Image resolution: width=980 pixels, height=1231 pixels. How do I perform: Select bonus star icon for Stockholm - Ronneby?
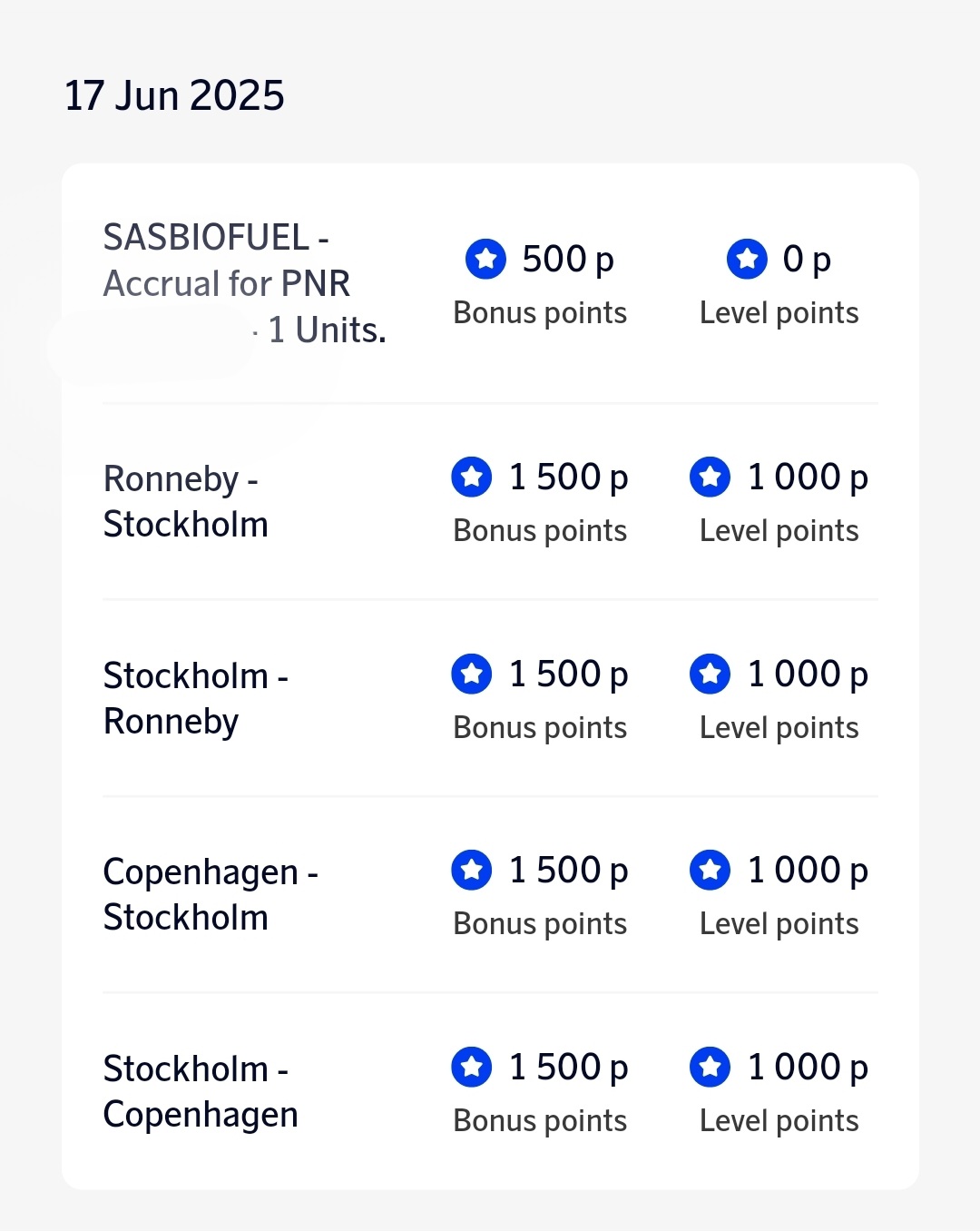click(472, 674)
